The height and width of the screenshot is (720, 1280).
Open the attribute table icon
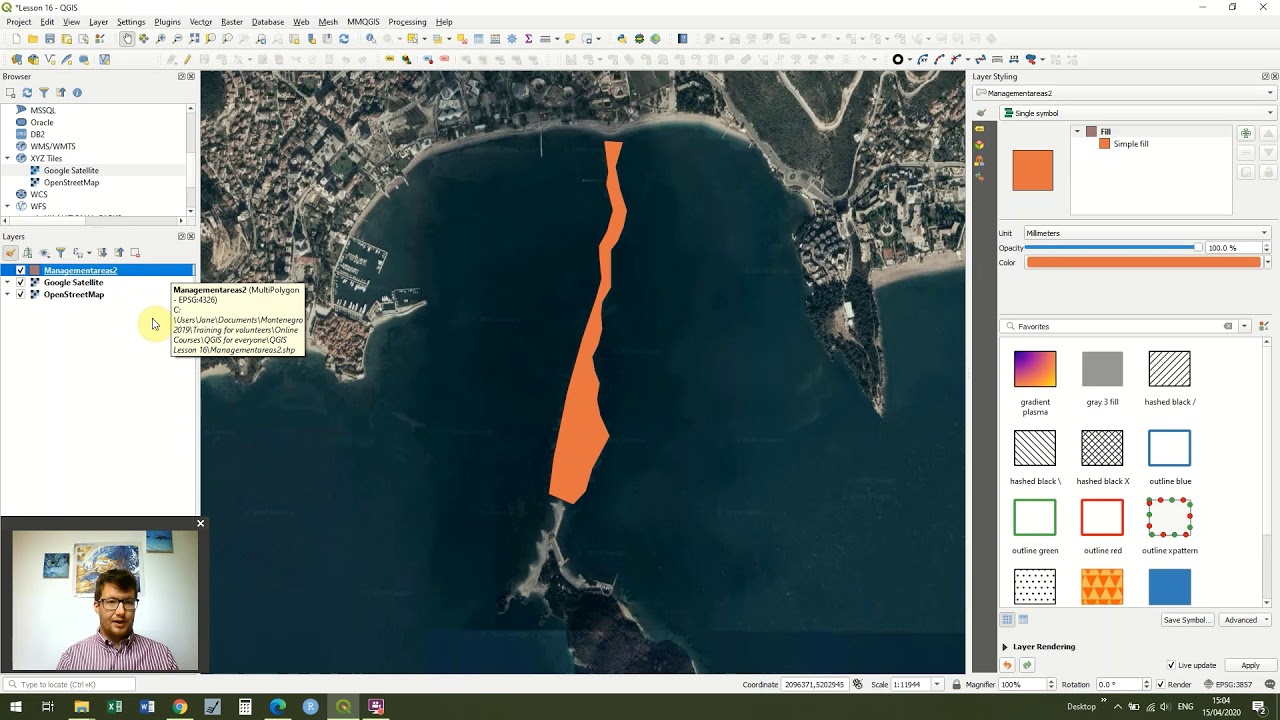[x=479, y=39]
